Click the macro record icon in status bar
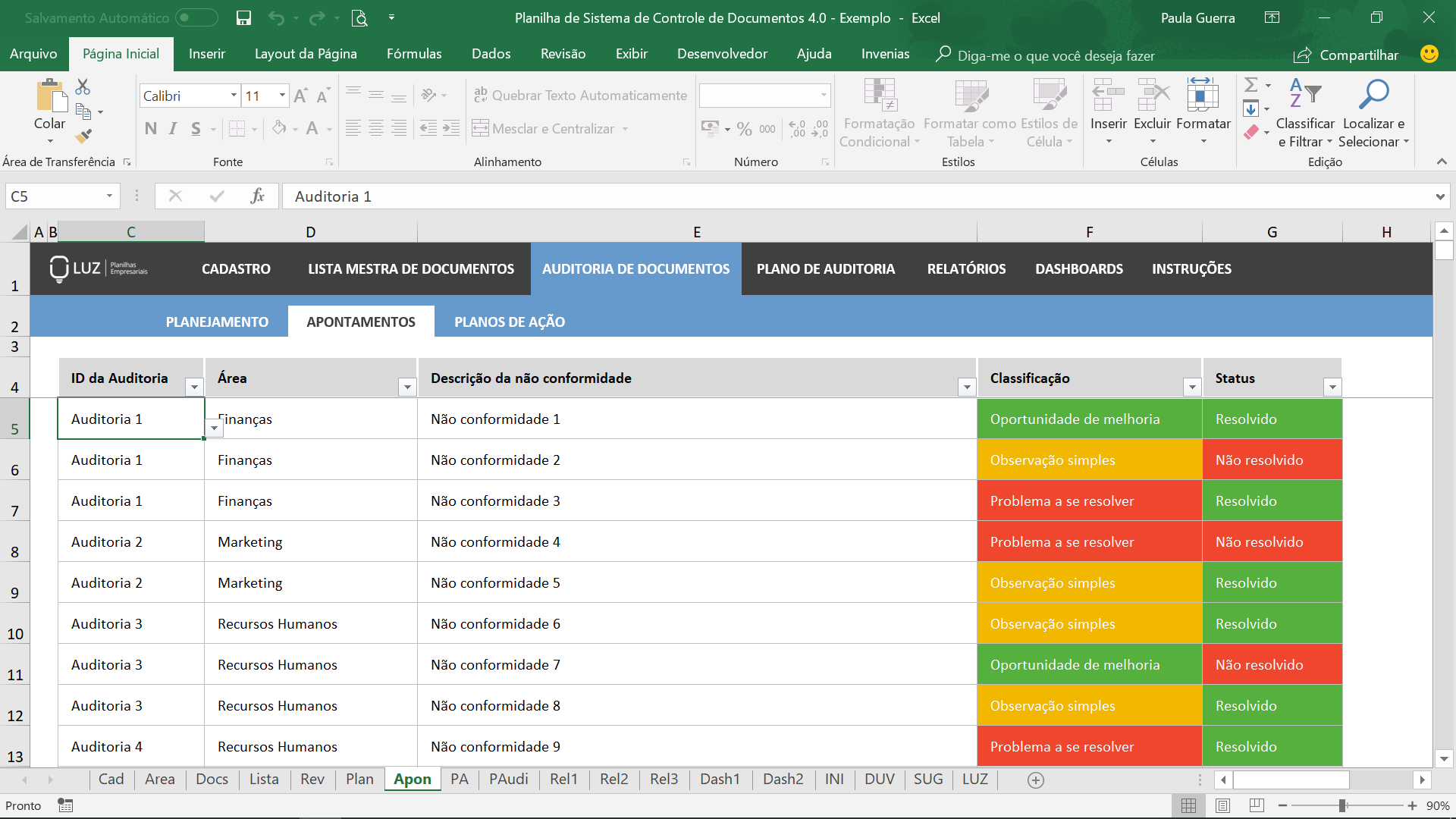The width and height of the screenshot is (1456, 819). (x=66, y=805)
